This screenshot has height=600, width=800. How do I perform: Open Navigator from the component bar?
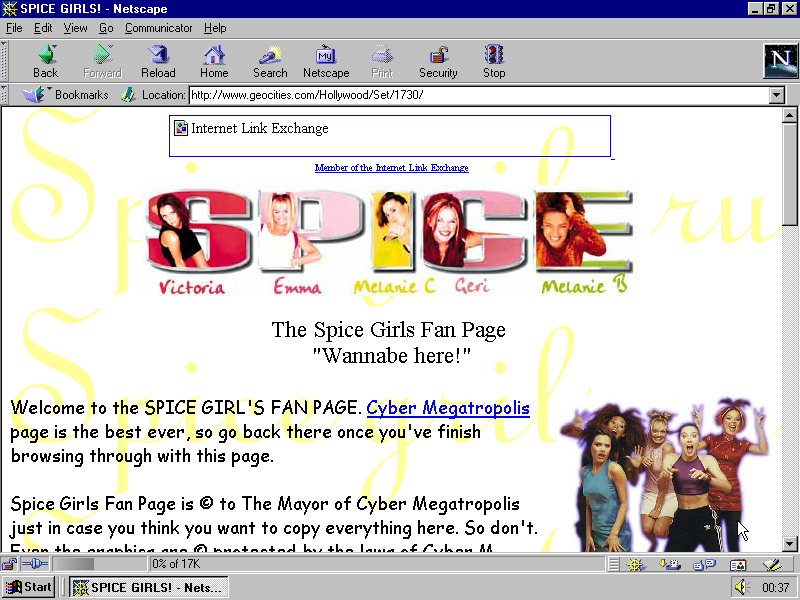click(x=635, y=564)
